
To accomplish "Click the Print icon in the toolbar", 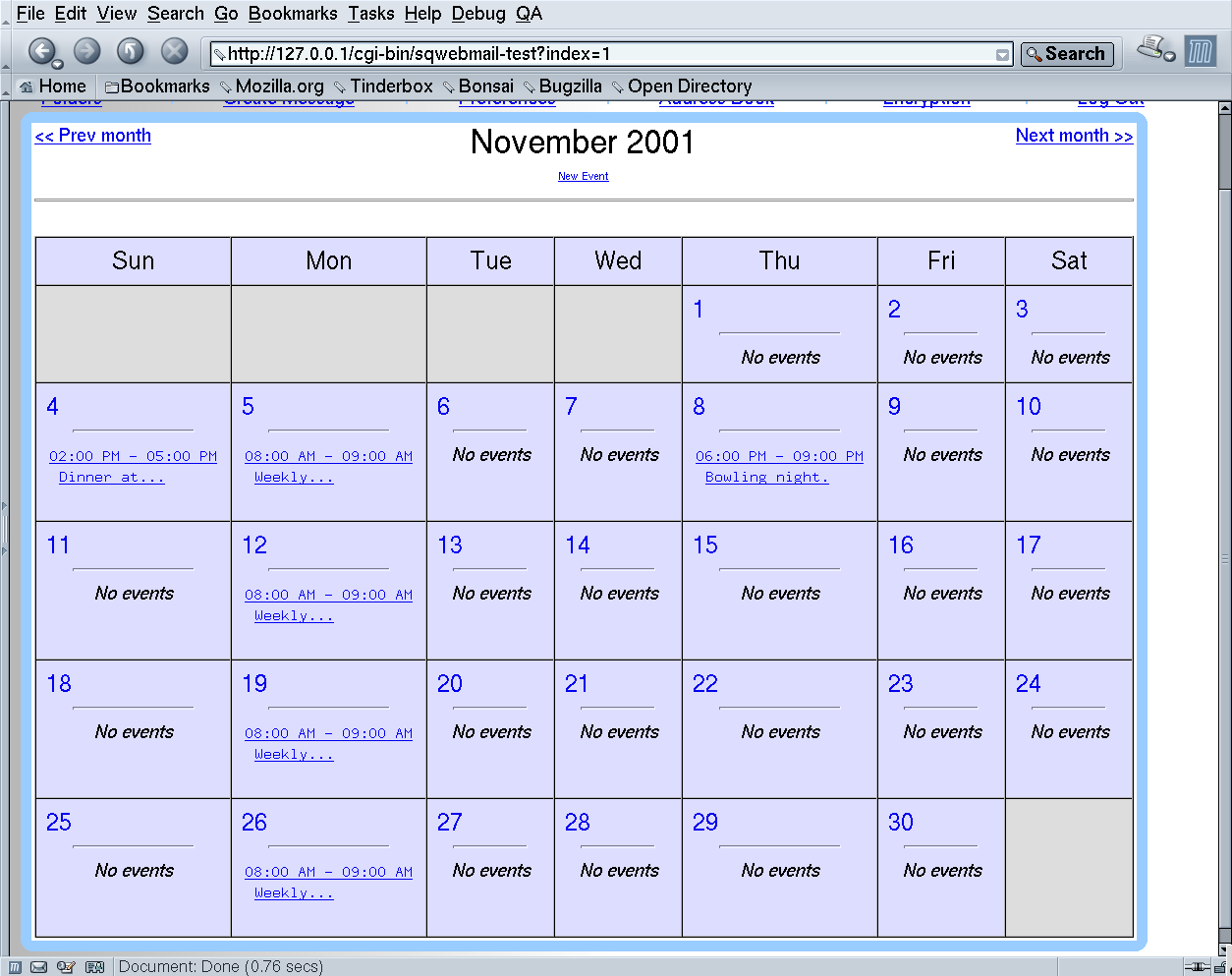I will click(x=1150, y=47).
